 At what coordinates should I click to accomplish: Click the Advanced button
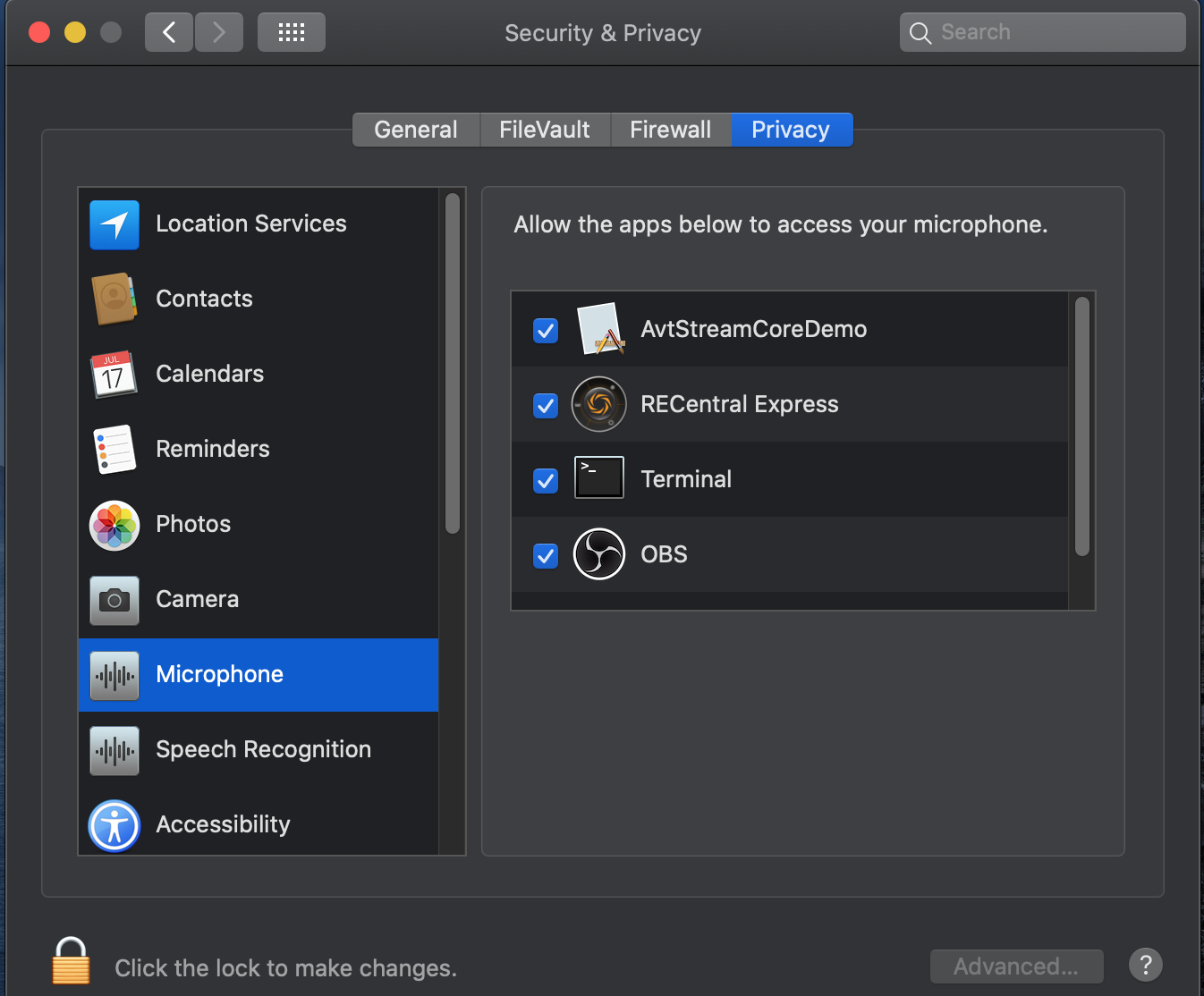pos(1016,966)
